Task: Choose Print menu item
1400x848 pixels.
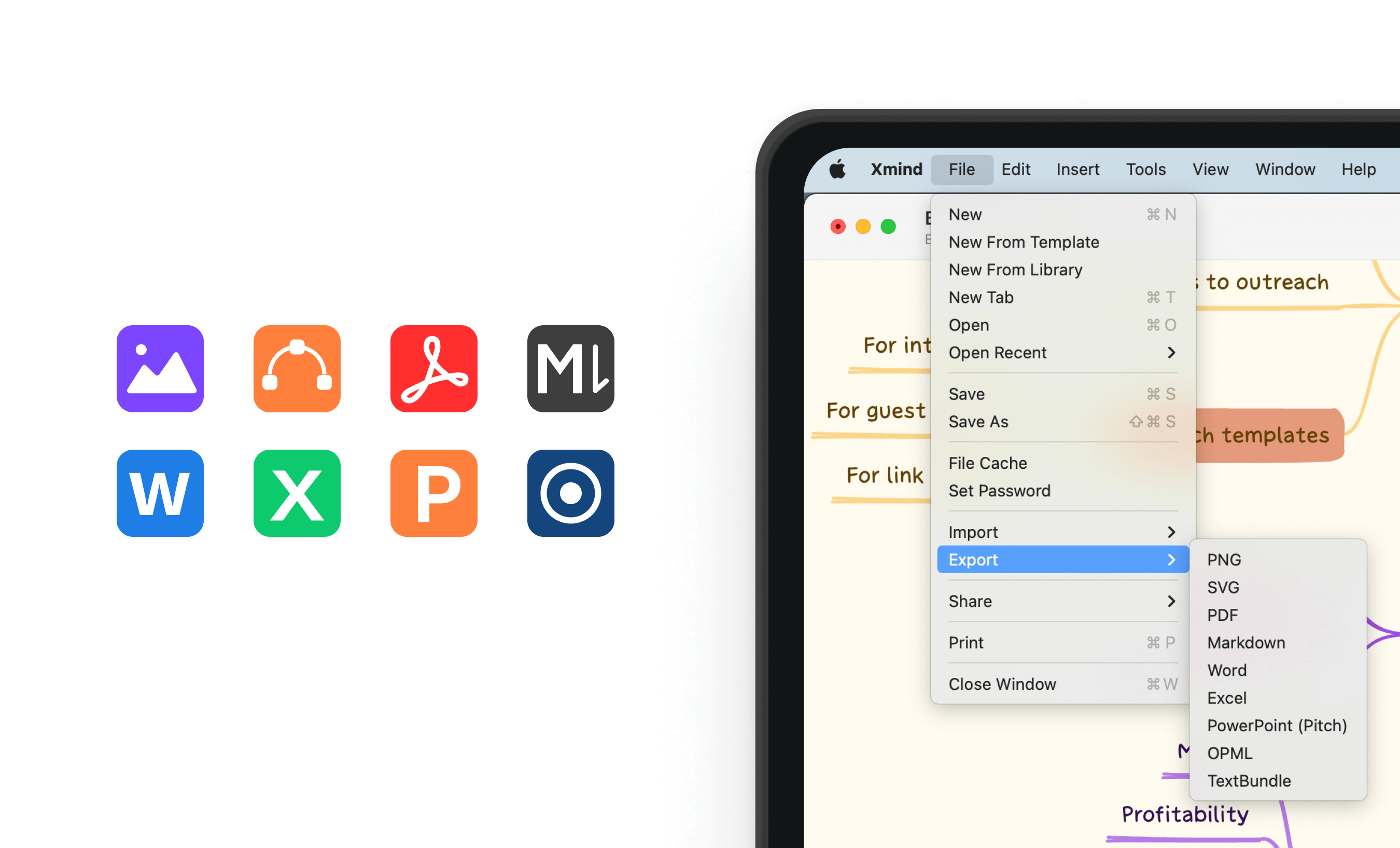Action: (1063, 643)
